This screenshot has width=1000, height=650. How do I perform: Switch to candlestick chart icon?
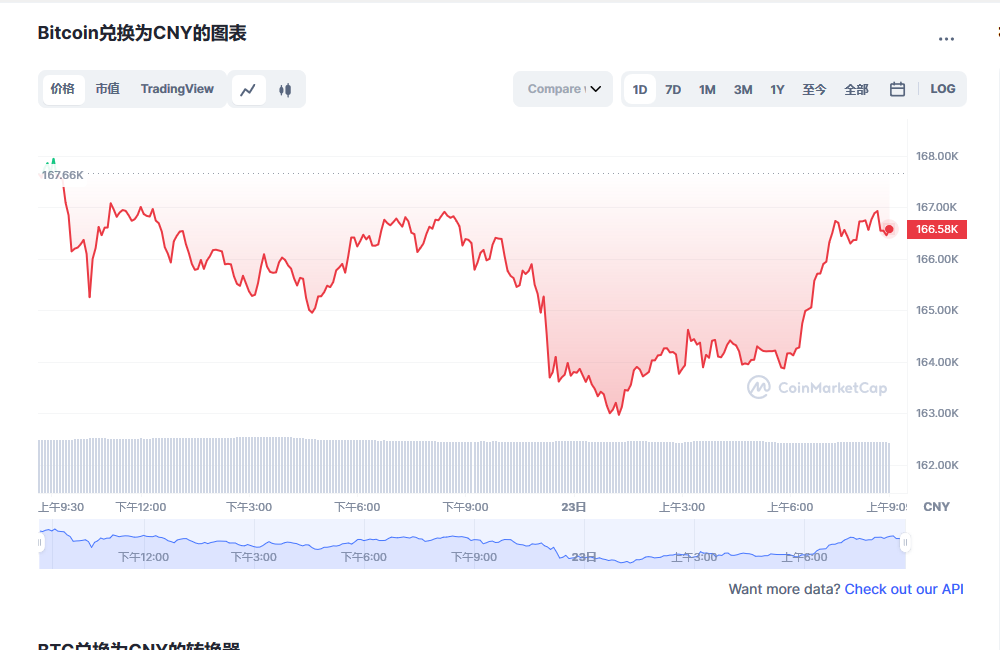(285, 89)
